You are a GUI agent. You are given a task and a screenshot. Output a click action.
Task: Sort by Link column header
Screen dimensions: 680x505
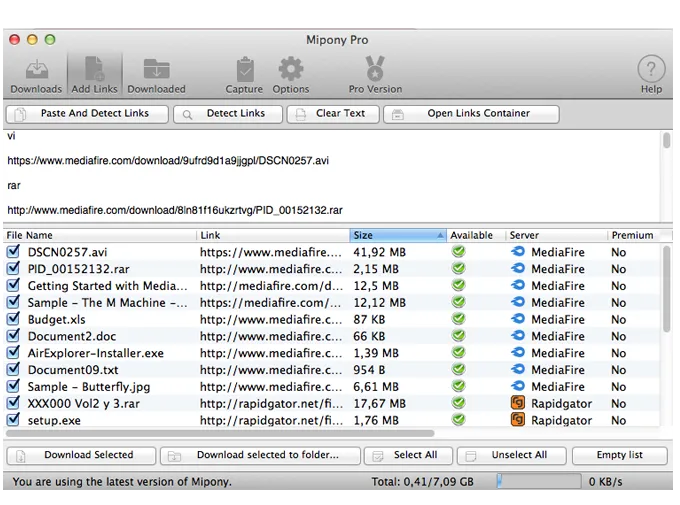[273, 235]
